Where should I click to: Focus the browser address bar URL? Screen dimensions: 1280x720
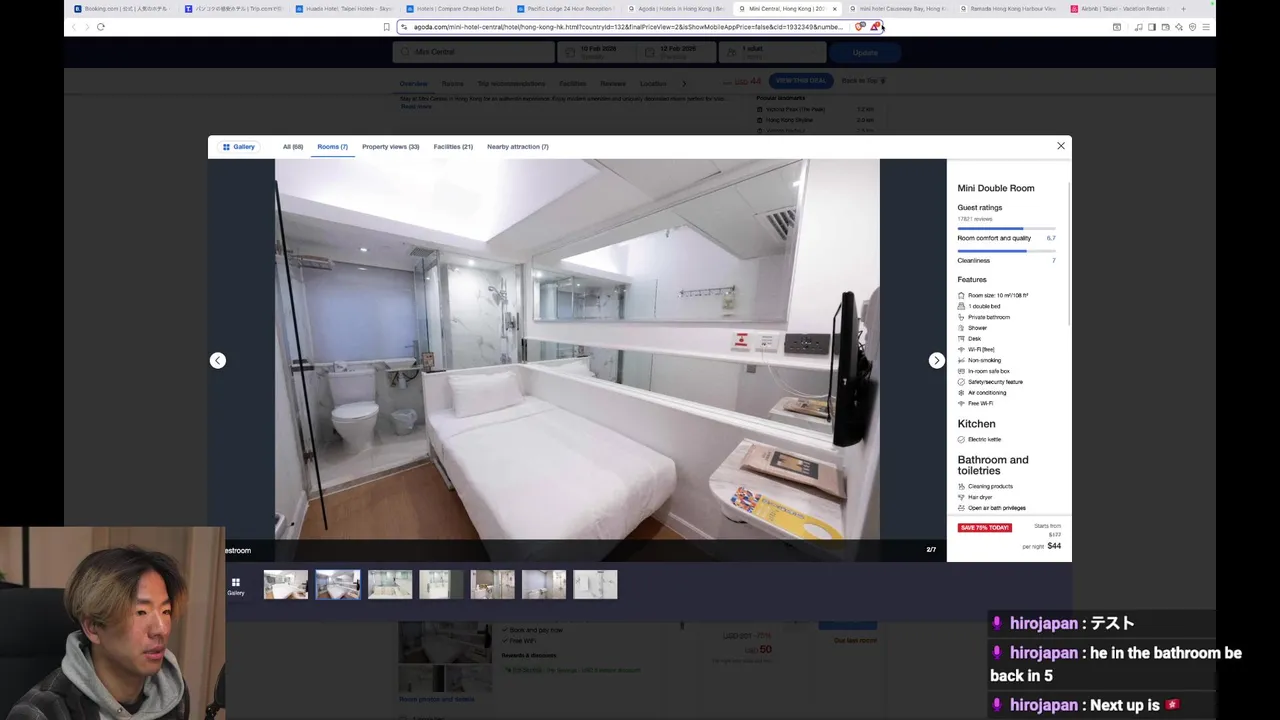coord(627,27)
